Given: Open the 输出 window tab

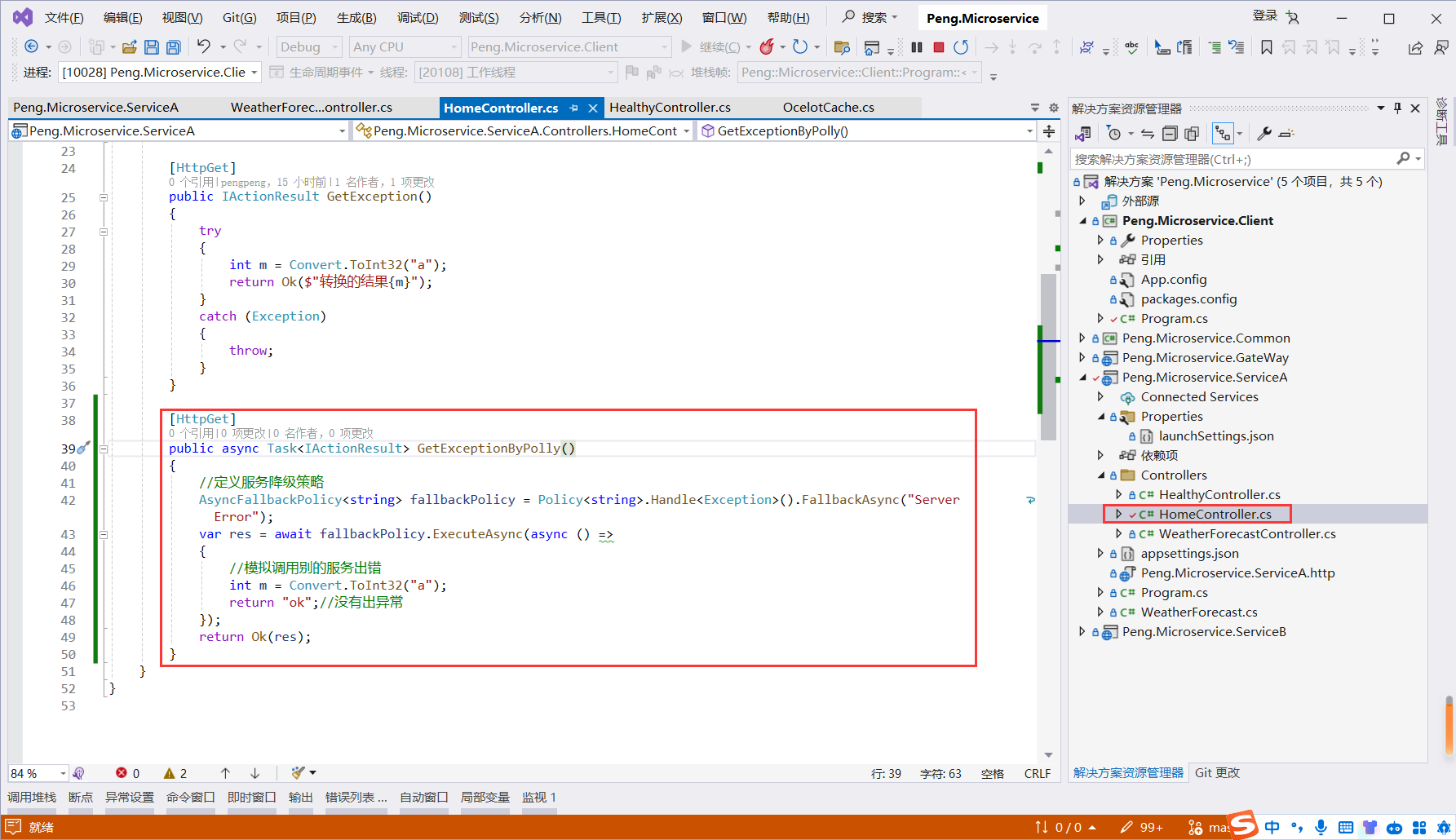Looking at the screenshot, I should tap(300, 798).
